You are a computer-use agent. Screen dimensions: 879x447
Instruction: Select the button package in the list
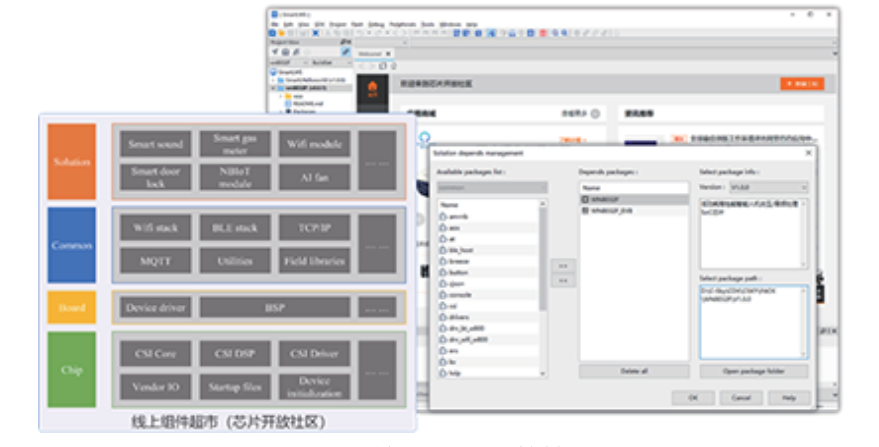coord(487,273)
